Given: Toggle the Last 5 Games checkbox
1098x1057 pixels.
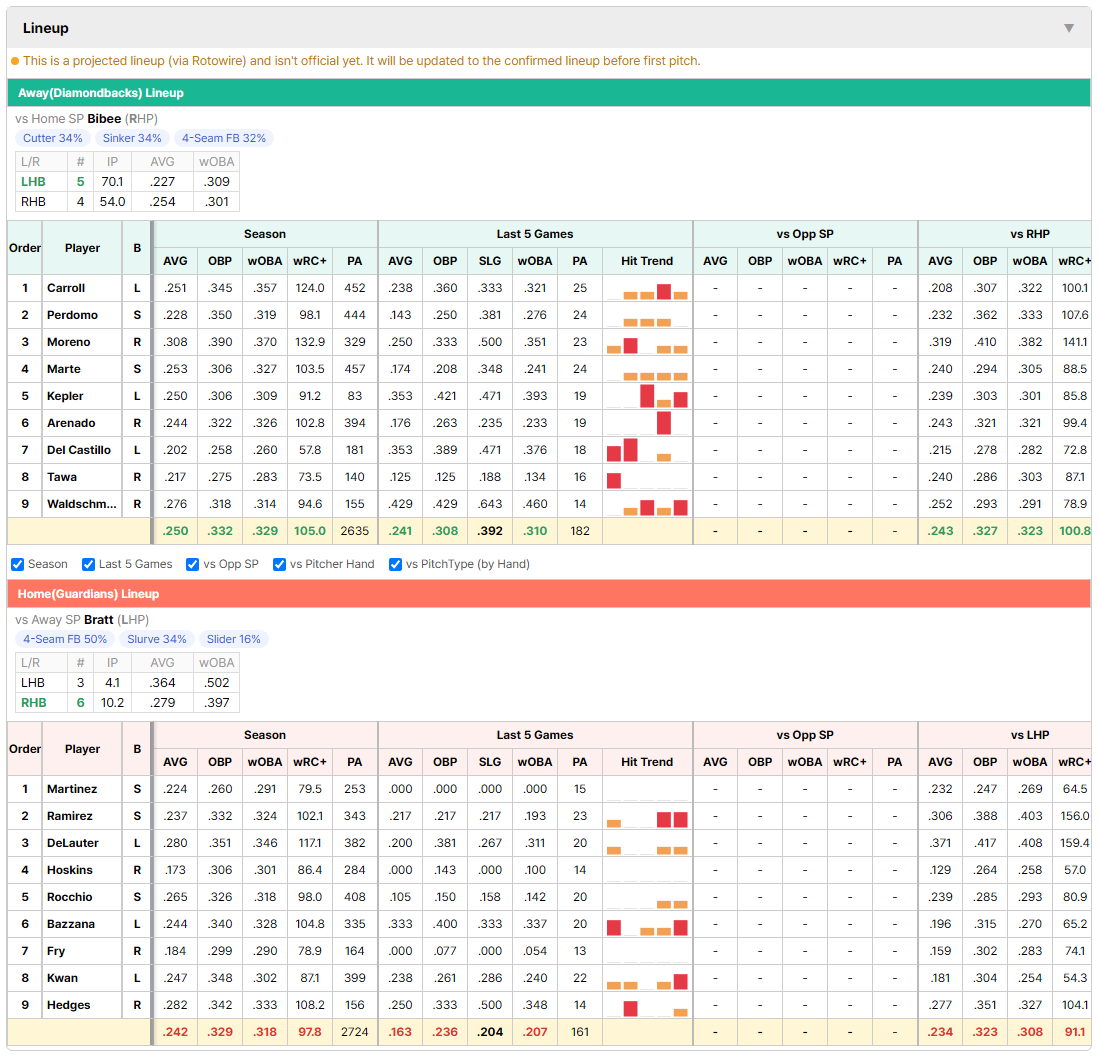Looking at the screenshot, I should tap(88, 565).
